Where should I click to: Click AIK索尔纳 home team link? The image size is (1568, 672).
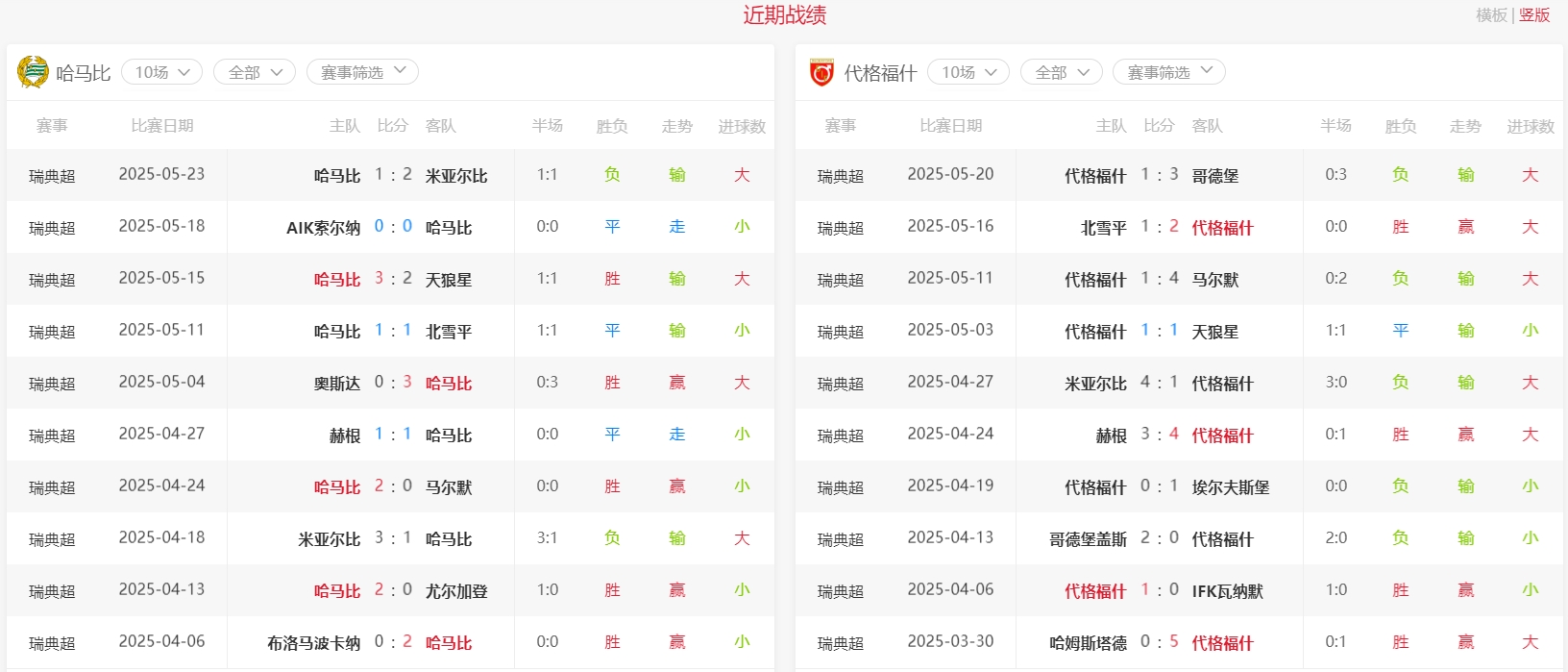(x=323, y=228)
